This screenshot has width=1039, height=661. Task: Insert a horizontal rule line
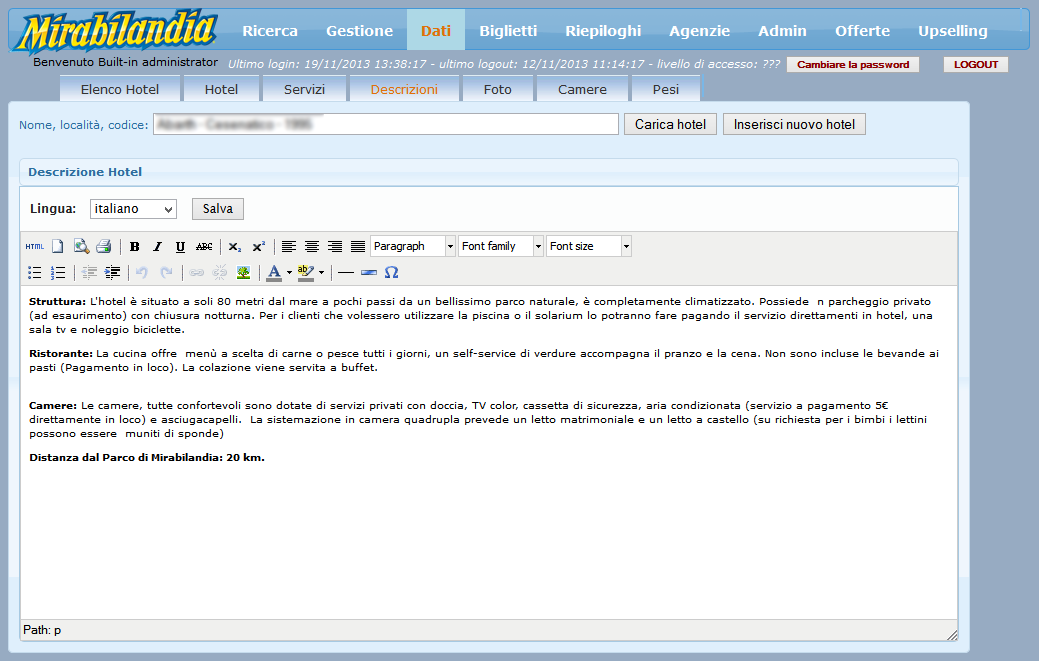tap(346, 272)
